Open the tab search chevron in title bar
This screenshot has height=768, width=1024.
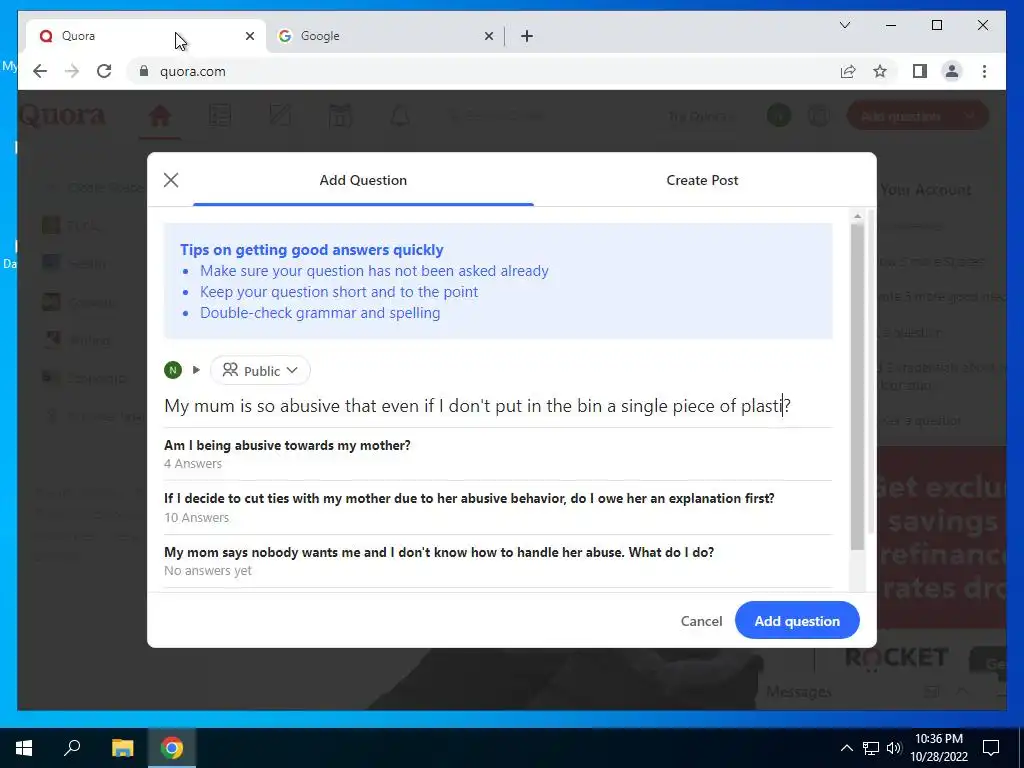844,25
